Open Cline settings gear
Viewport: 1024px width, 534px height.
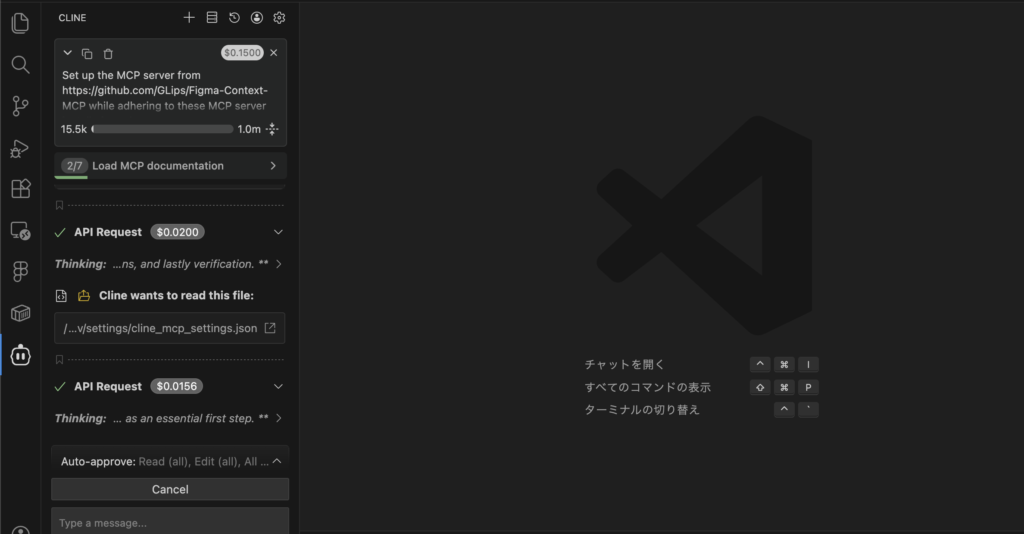coord(279,17)
